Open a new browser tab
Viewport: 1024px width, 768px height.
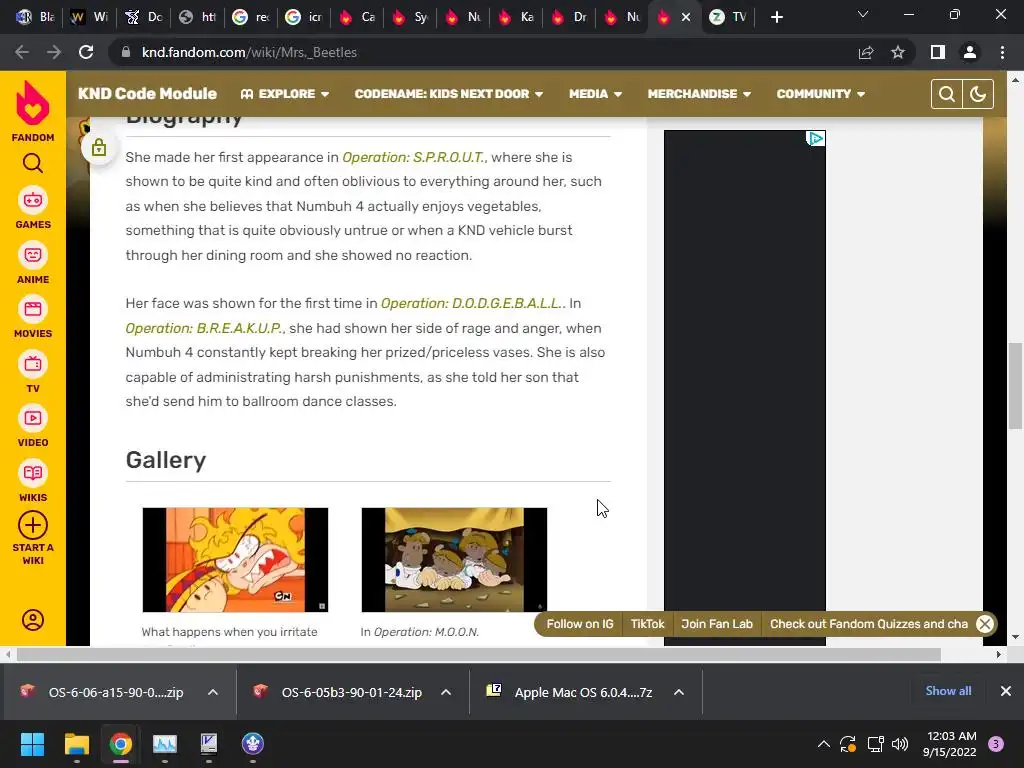click(x=776, y=17)
